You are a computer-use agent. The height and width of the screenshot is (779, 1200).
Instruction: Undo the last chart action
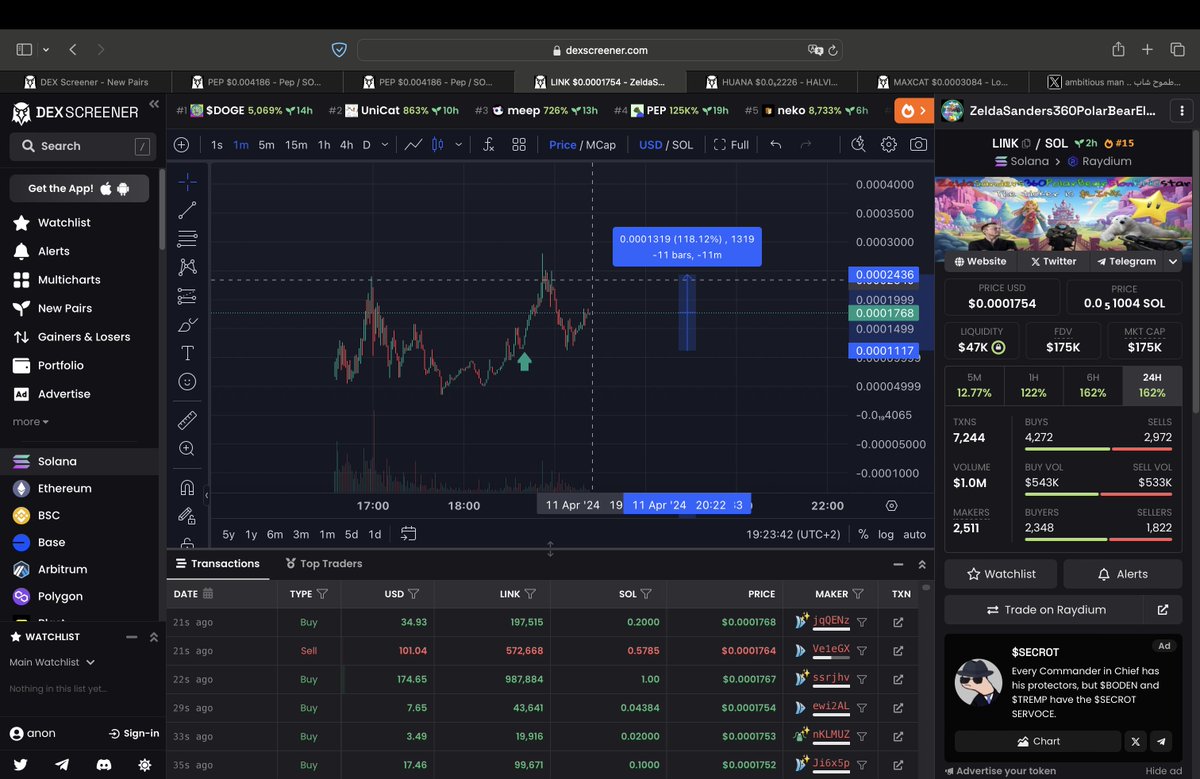coord(775,145)
